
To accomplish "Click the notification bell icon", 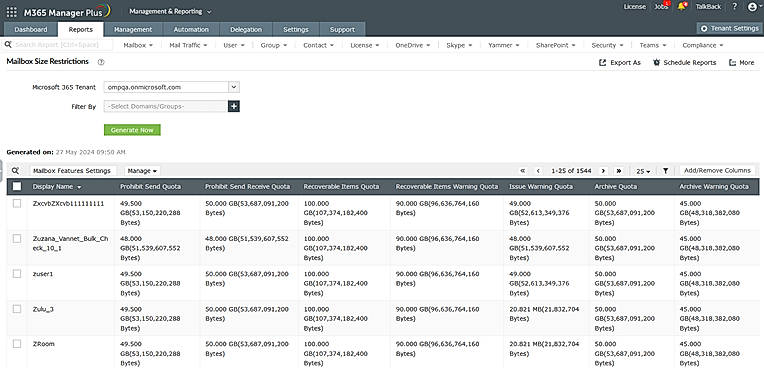I will click(682, 7).
